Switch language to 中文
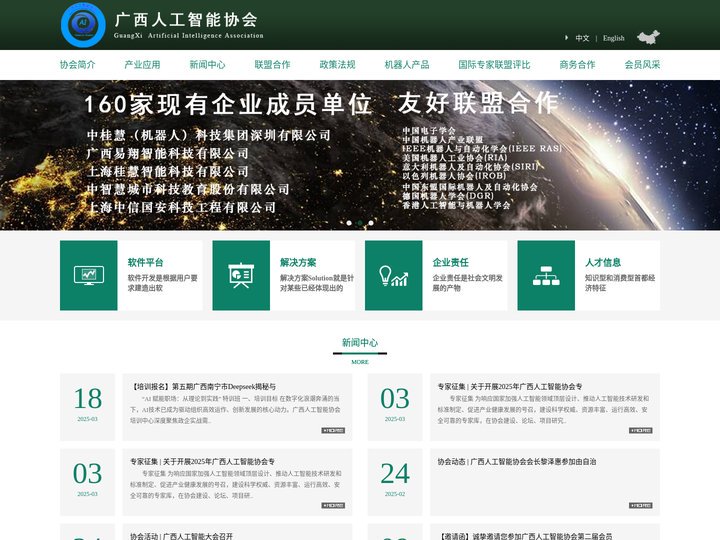720x540 pixels. 582,38
